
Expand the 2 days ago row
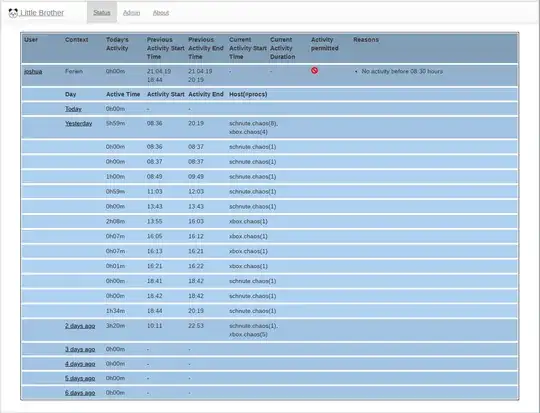pos(80,326)
